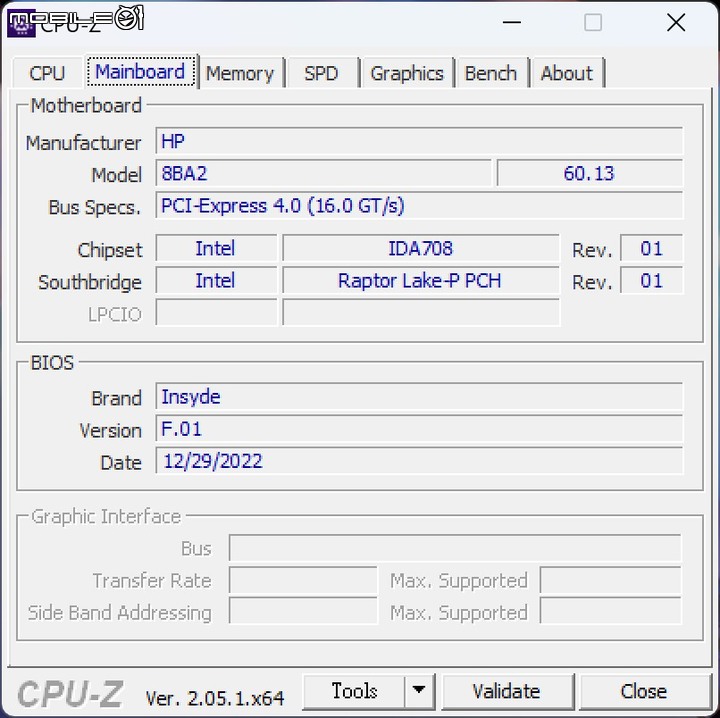Click the Manufacturer field showing HP
Image resolution: width=720 pixels, height=718 pixels.
[419, 141]
